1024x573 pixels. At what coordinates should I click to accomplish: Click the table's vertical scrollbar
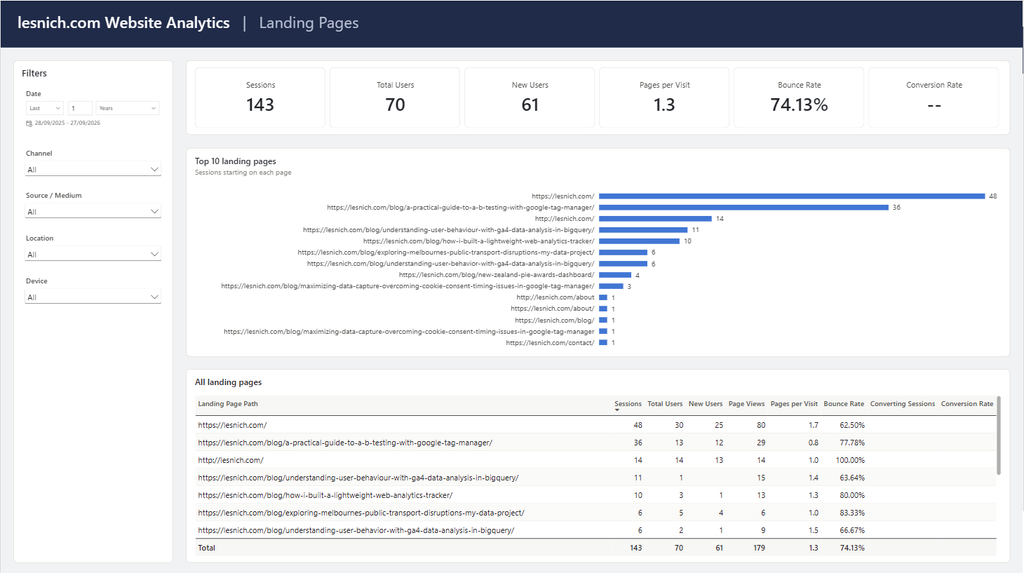(999, 436)
